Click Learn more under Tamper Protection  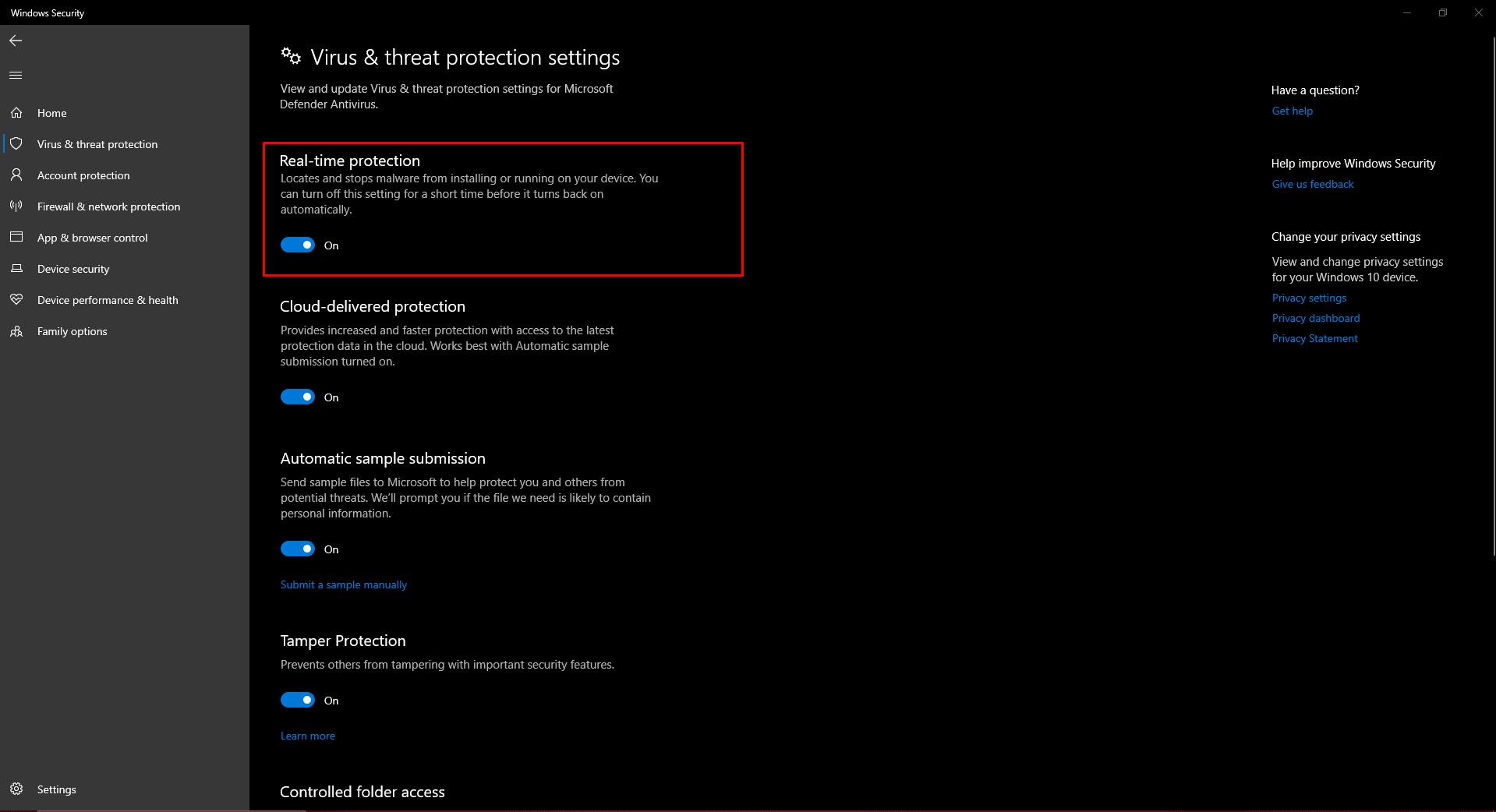click(308, 736)
